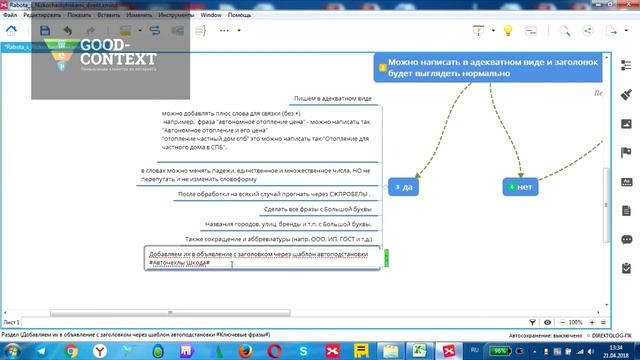Open the Windows Start button

[x=12, y=351]
